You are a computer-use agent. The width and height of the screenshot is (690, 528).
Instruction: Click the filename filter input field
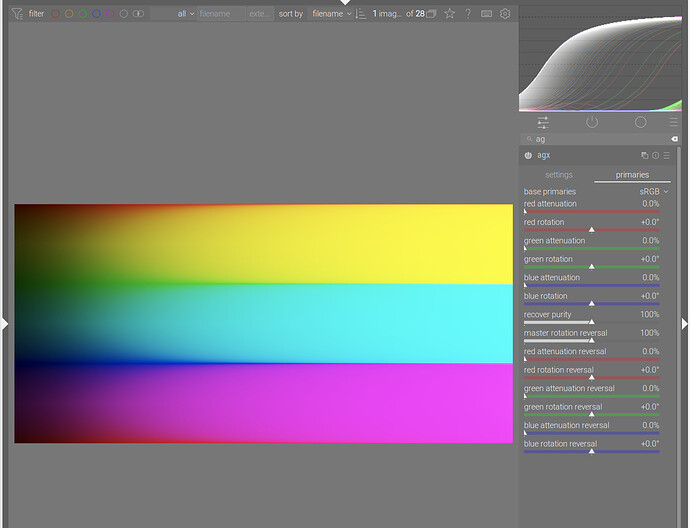coord(221,14)
